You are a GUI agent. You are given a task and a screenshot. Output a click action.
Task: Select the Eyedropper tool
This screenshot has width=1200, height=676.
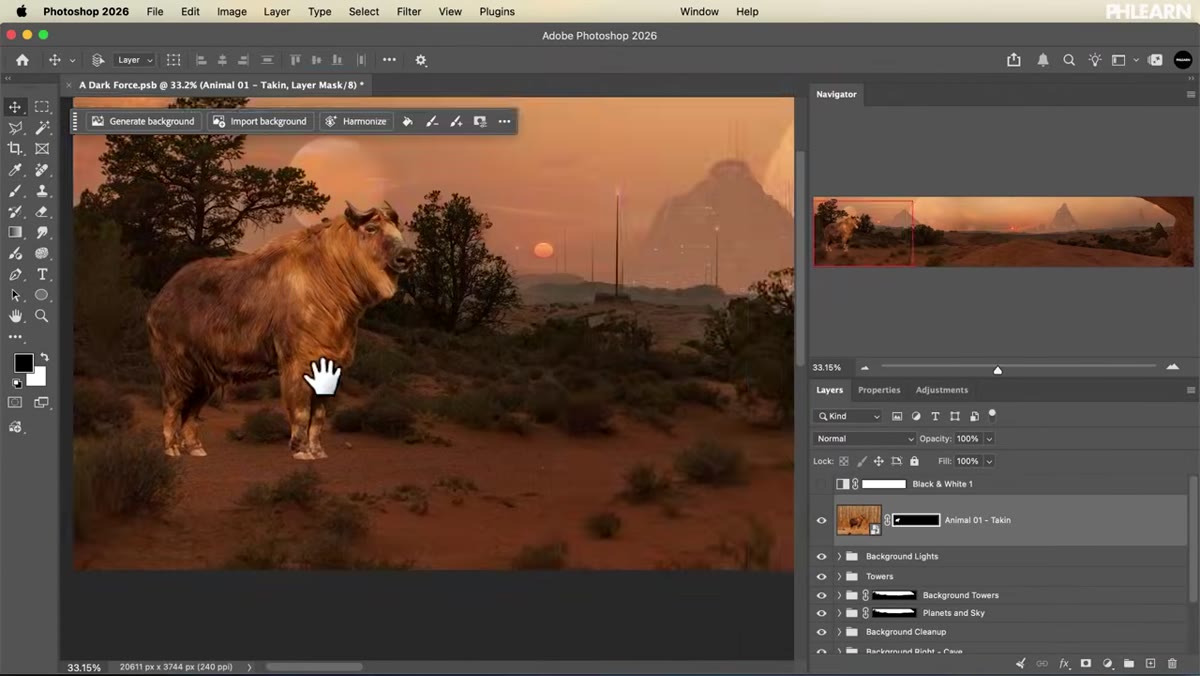[15, 170]
